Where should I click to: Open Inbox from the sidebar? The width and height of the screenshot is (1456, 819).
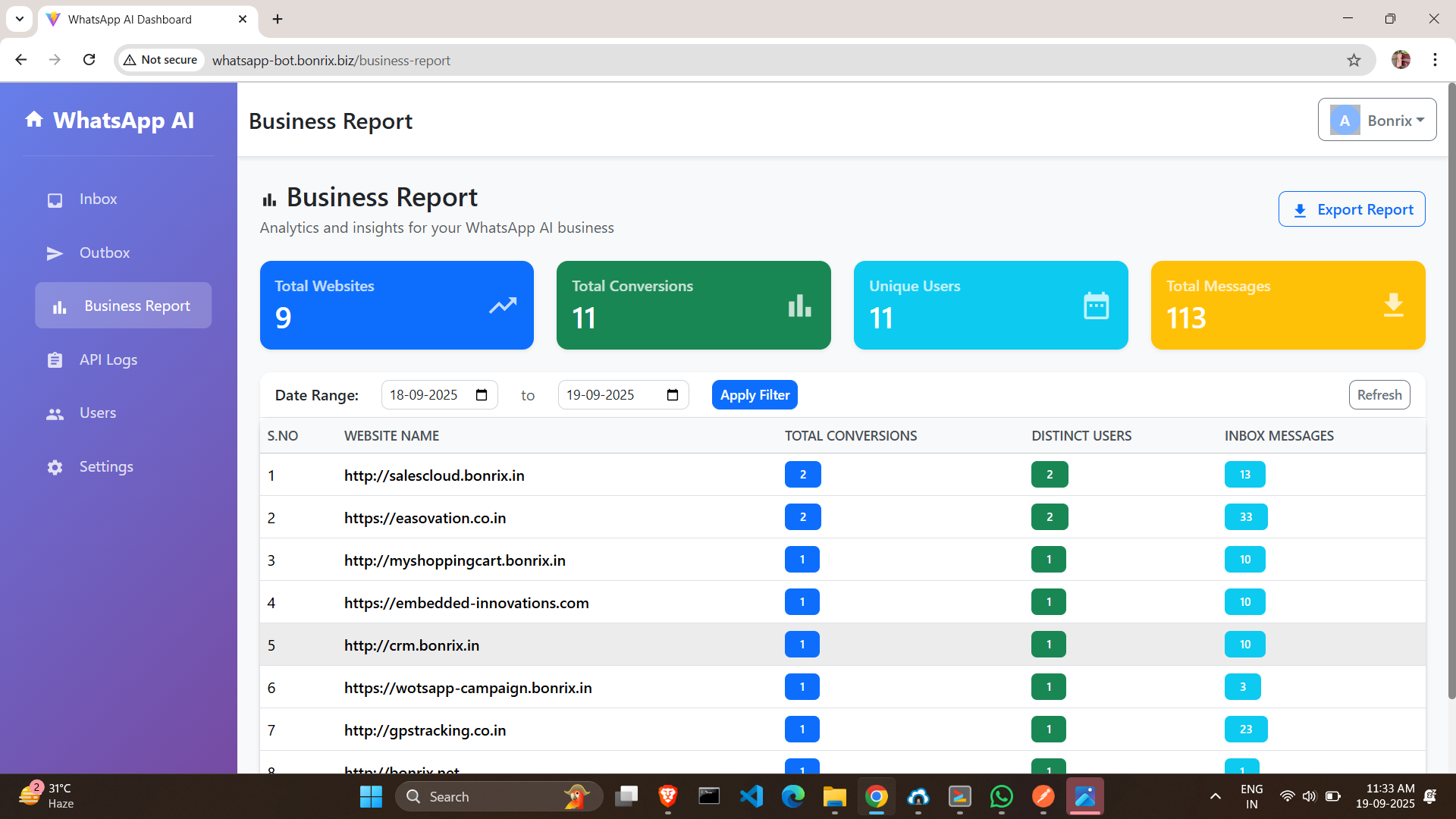(97, 199)
